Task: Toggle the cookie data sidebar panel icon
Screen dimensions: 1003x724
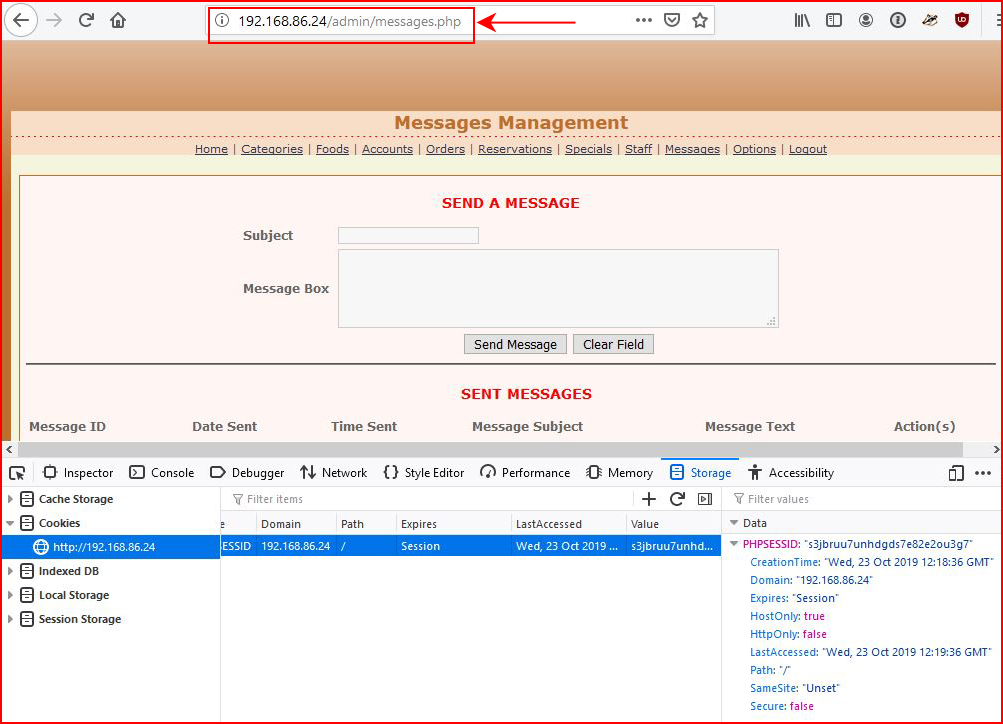Action: 705,499
